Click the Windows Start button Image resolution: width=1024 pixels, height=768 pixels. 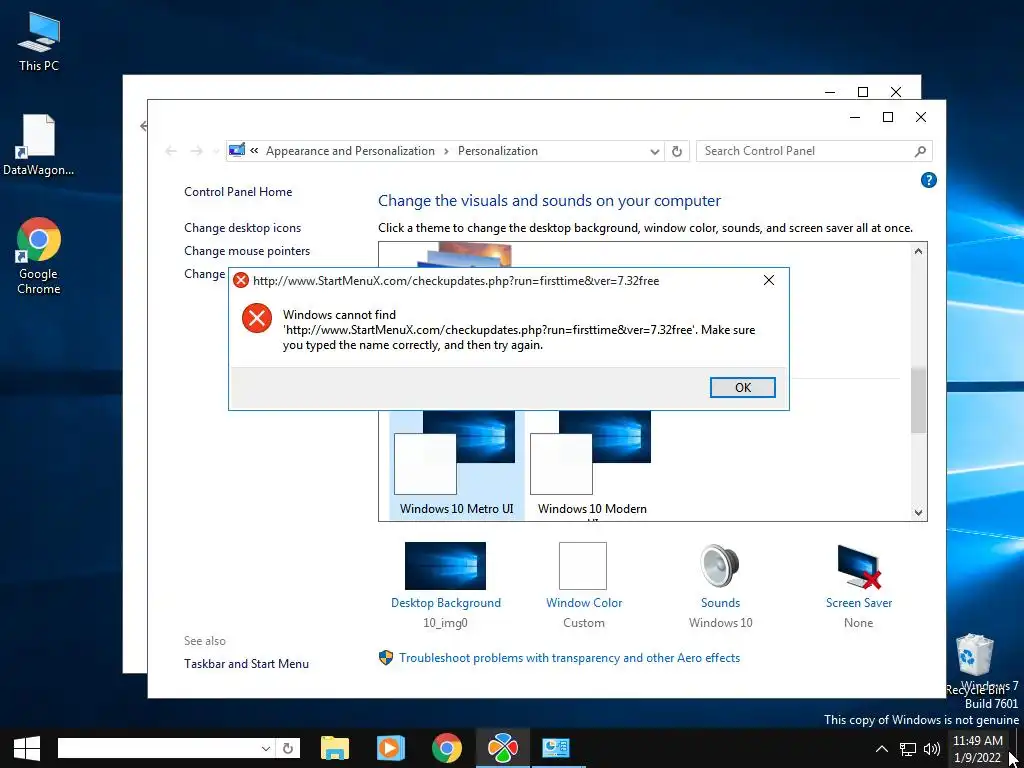[27, 748]
